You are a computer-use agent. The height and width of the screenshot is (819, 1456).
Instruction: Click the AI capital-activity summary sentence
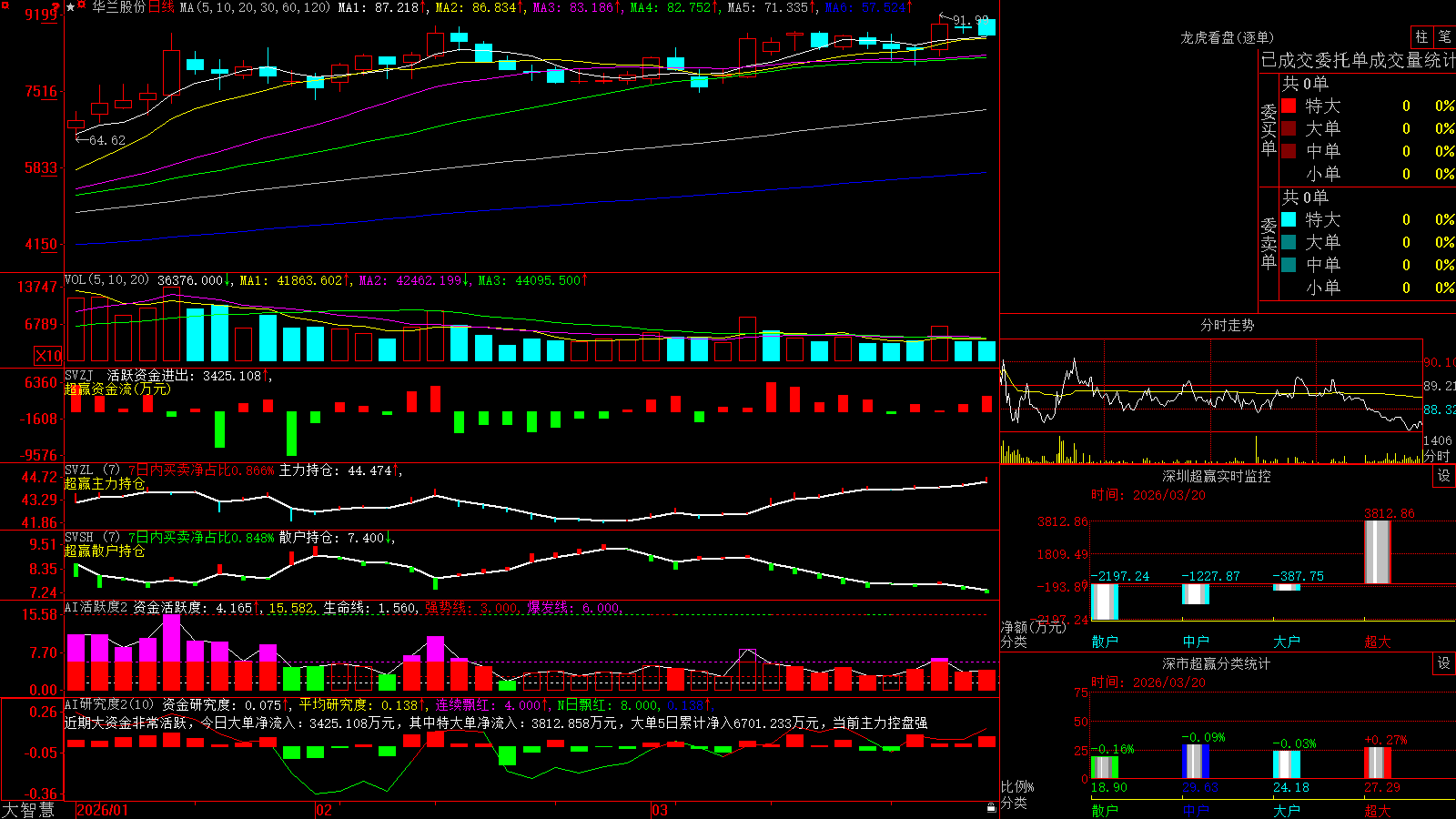(x=496, y=723)
